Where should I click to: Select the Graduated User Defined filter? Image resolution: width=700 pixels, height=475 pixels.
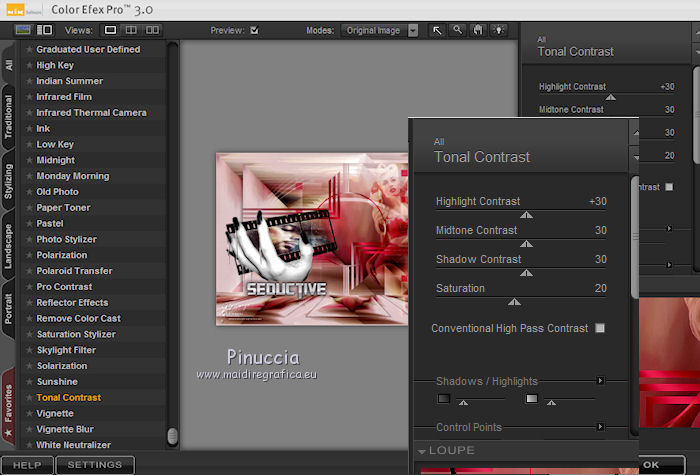pyautogui.click(x=95, y=50)
